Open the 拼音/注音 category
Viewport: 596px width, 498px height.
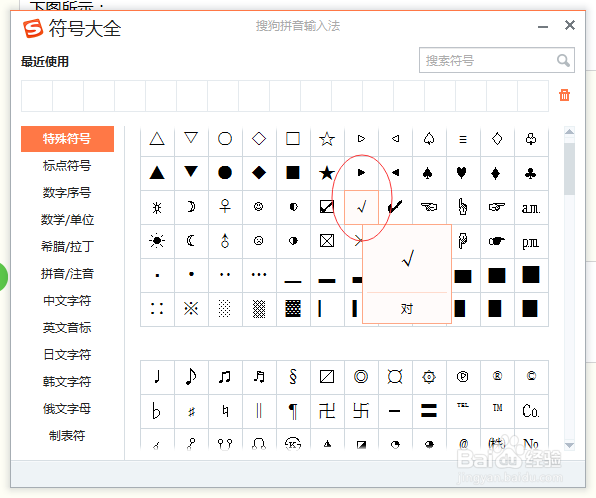pos(67,274)
